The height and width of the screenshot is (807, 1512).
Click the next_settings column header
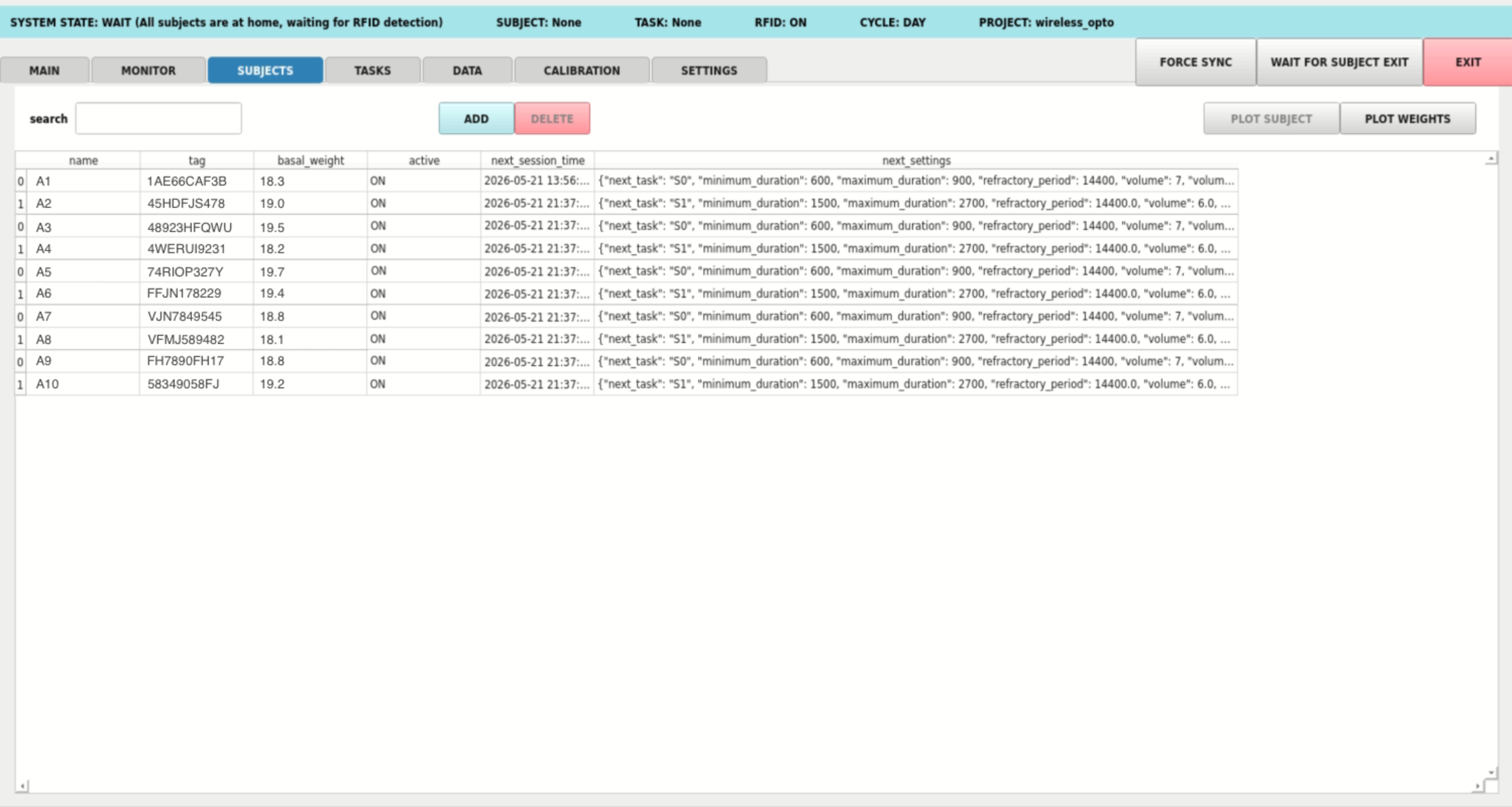coord(916,160)
